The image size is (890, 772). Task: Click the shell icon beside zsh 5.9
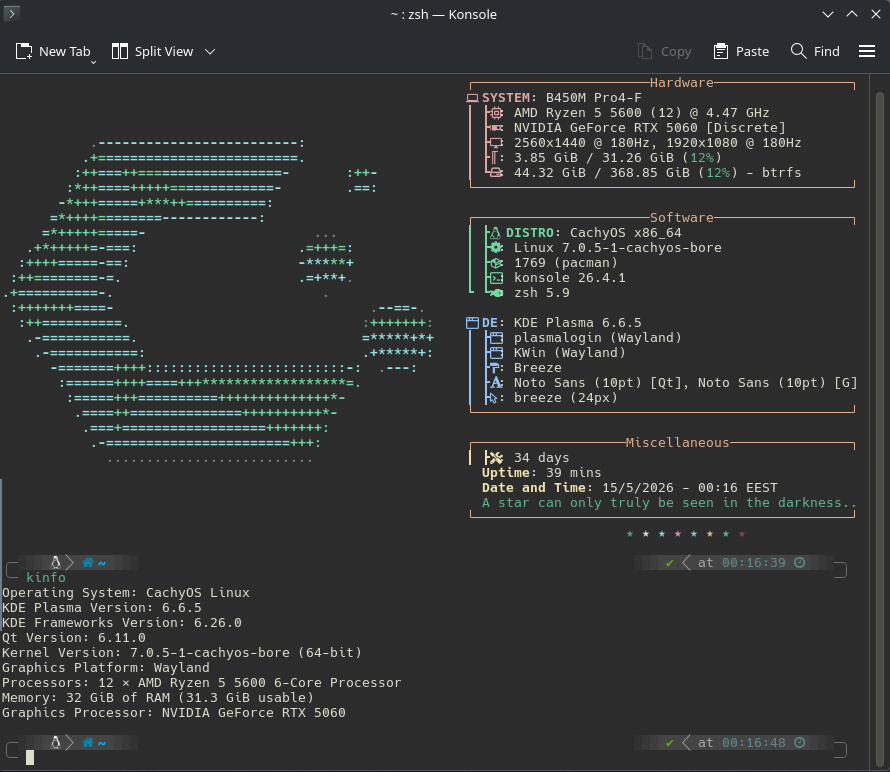[x=497, y=293]
